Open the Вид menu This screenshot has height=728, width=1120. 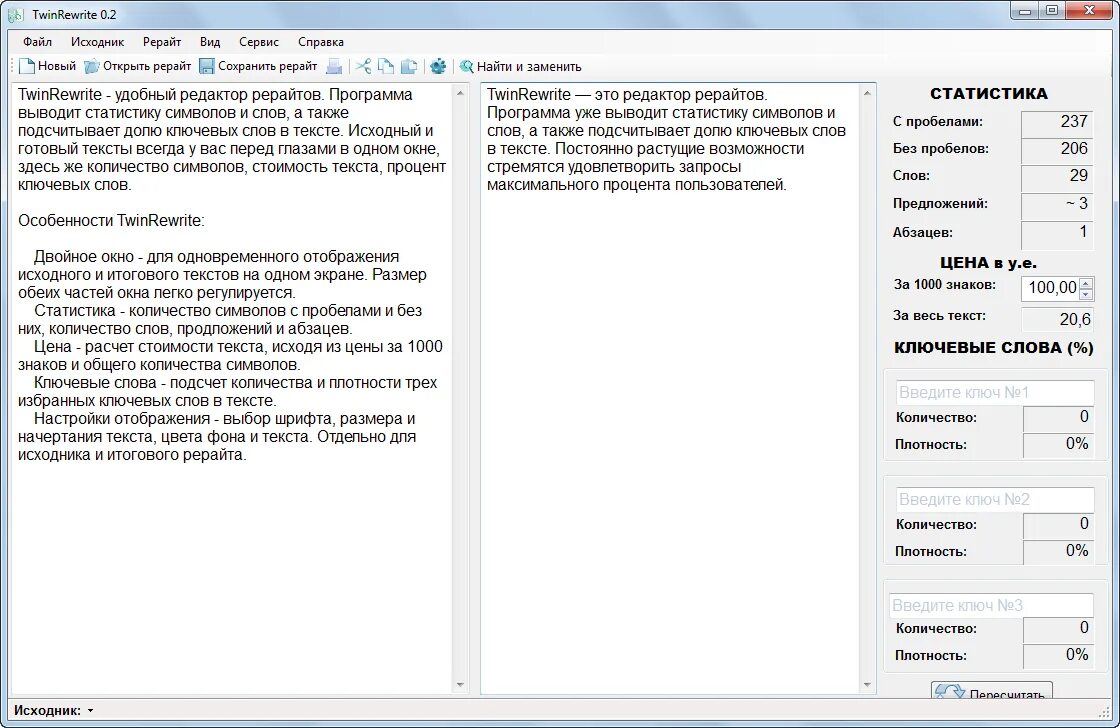[x=210, y=41]
